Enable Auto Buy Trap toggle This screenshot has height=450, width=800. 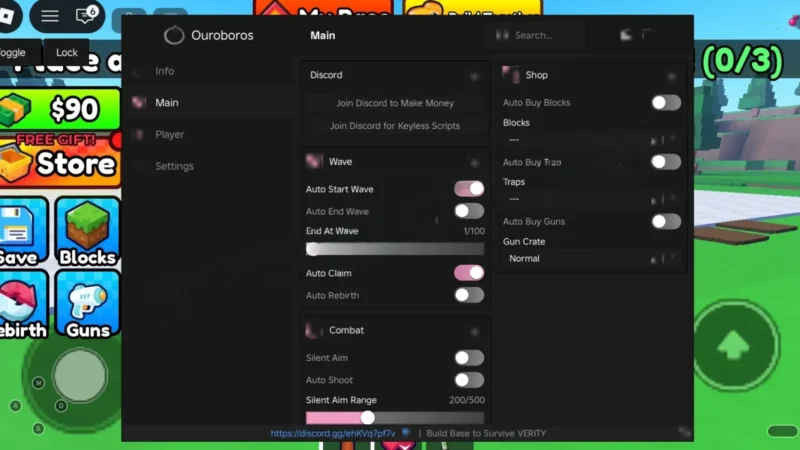(x=666, y=162)
